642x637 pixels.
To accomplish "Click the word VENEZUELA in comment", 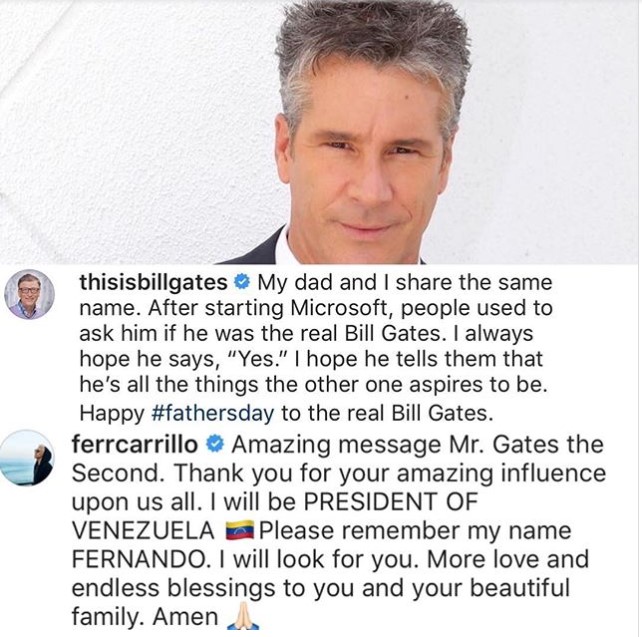I will [143, 530].
